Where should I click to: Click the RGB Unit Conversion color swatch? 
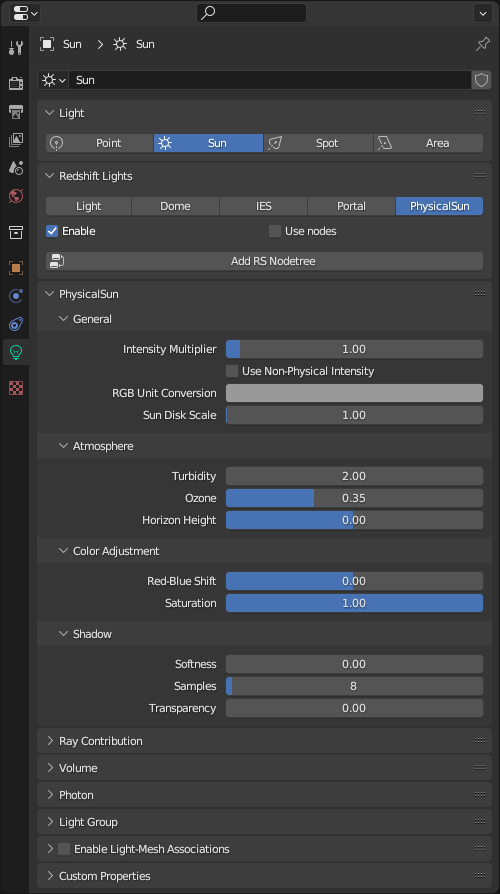(354, 393)
